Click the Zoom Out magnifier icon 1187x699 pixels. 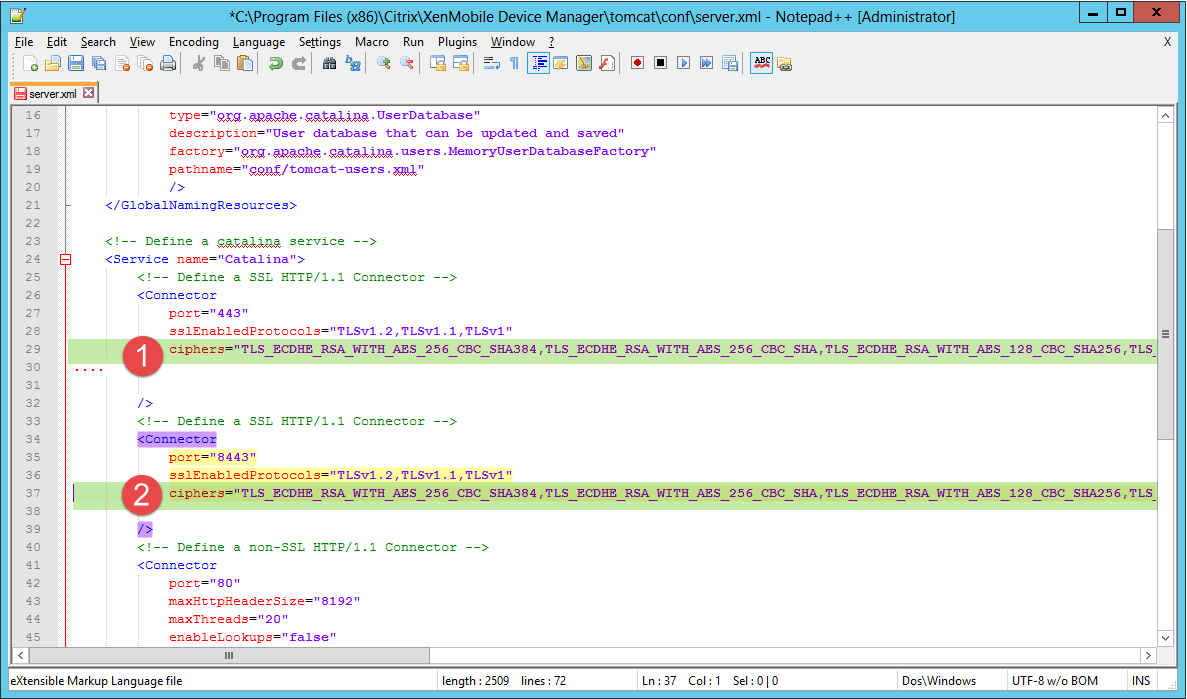point(407,64)
